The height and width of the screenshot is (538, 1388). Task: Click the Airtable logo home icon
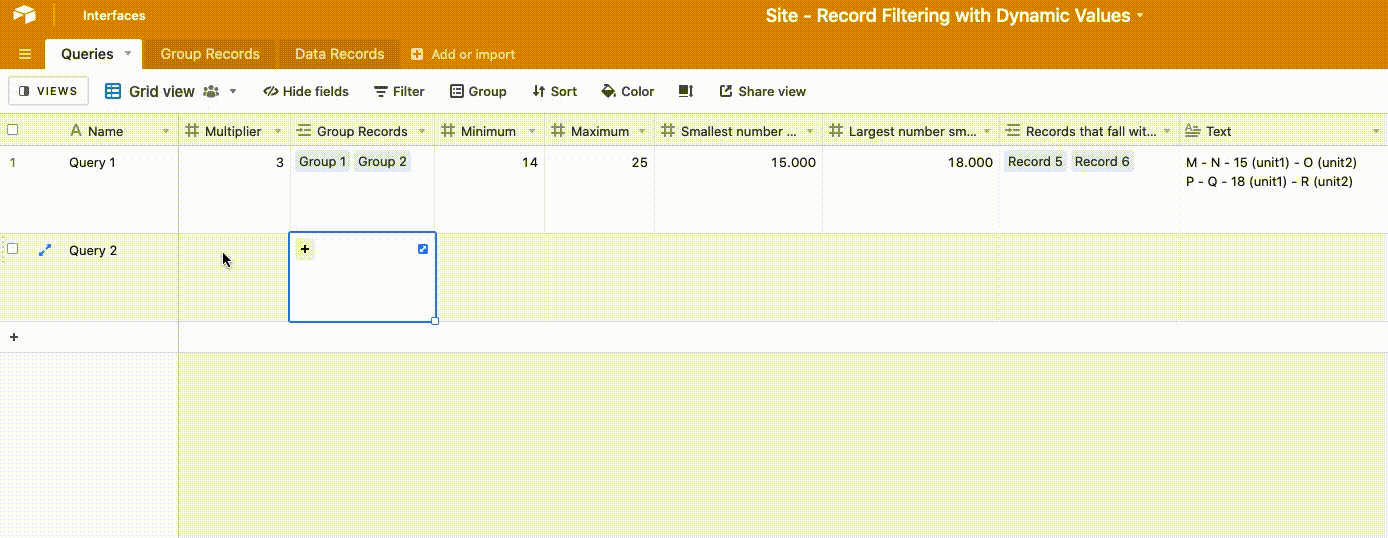(24, 15)
